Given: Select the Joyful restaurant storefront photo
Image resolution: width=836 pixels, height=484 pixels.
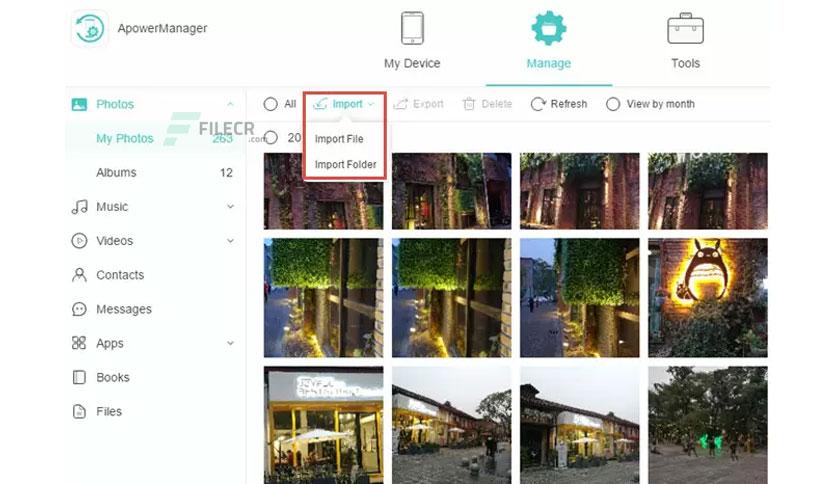Looking at the screenshot, I should click(x=323, y=425).
